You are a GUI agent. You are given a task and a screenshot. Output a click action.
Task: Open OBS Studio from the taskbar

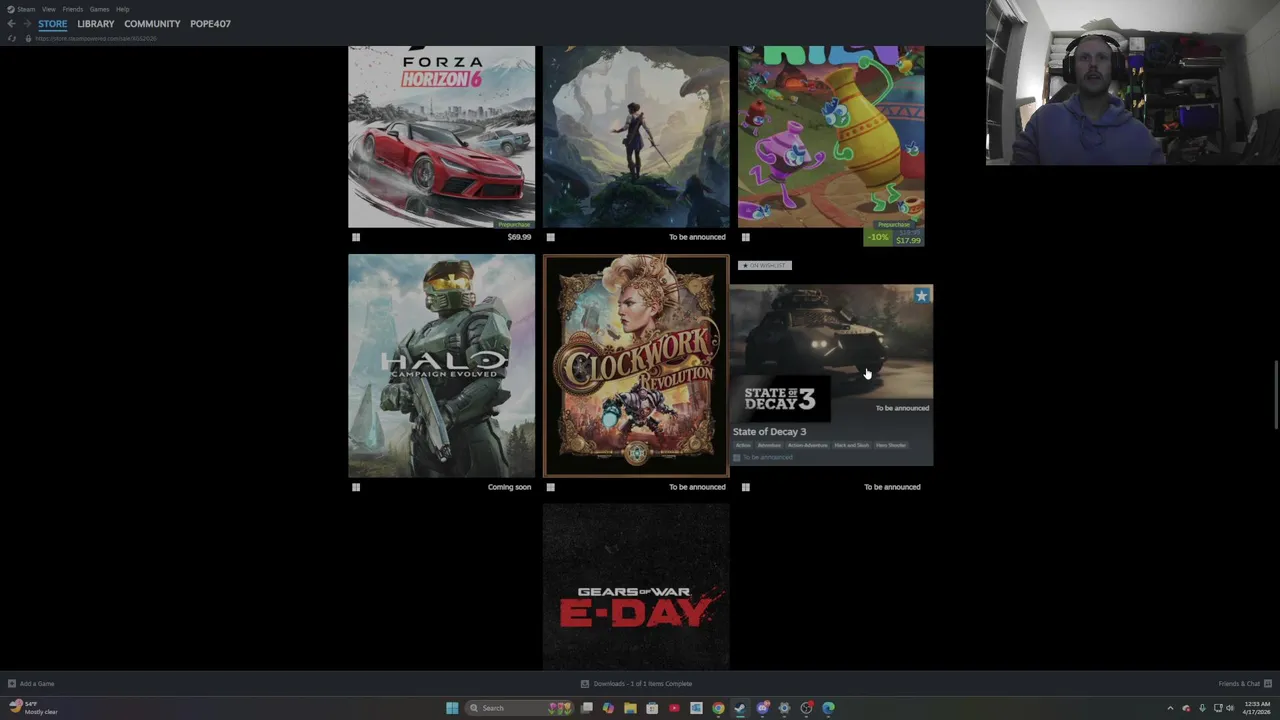click(x=806, y=708)
